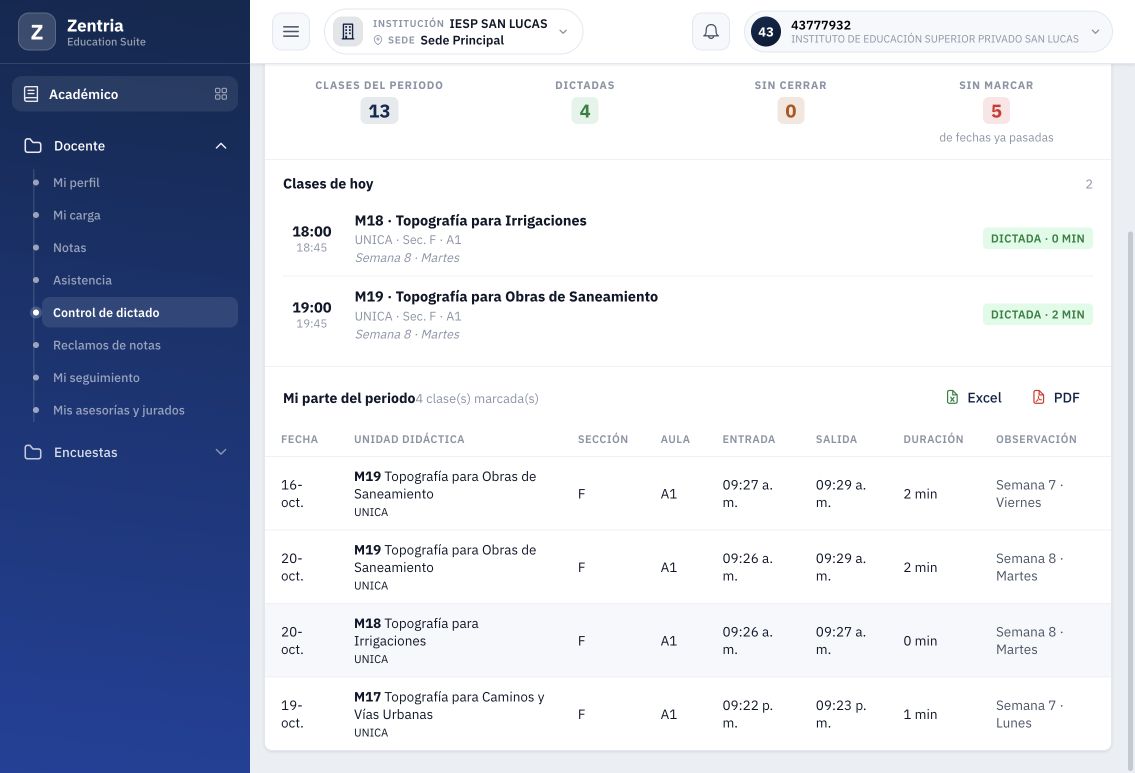
Task: Open the notifications bell
Action: click(711, 32)
